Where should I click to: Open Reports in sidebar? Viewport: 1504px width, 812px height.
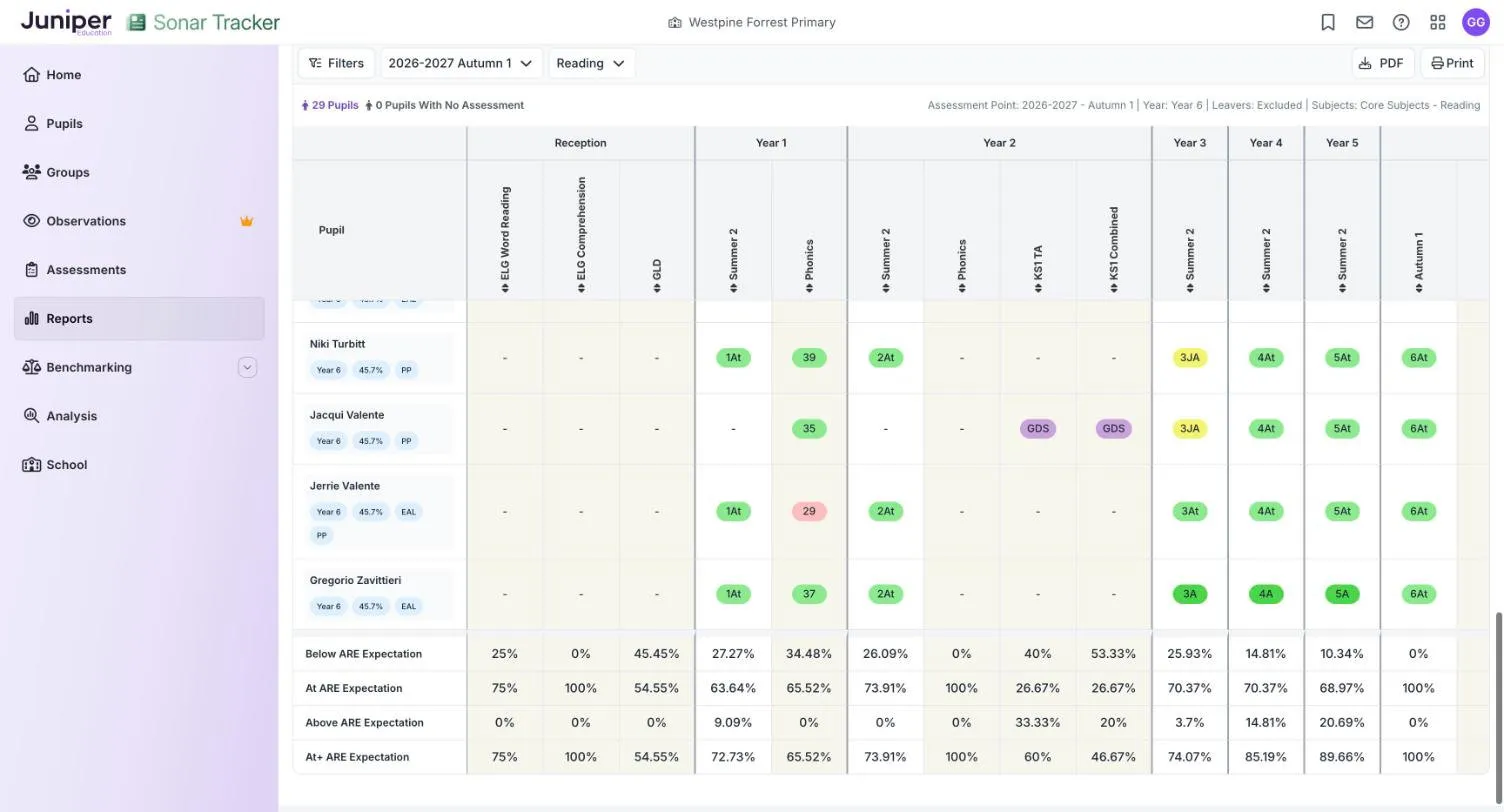point(139,319)
